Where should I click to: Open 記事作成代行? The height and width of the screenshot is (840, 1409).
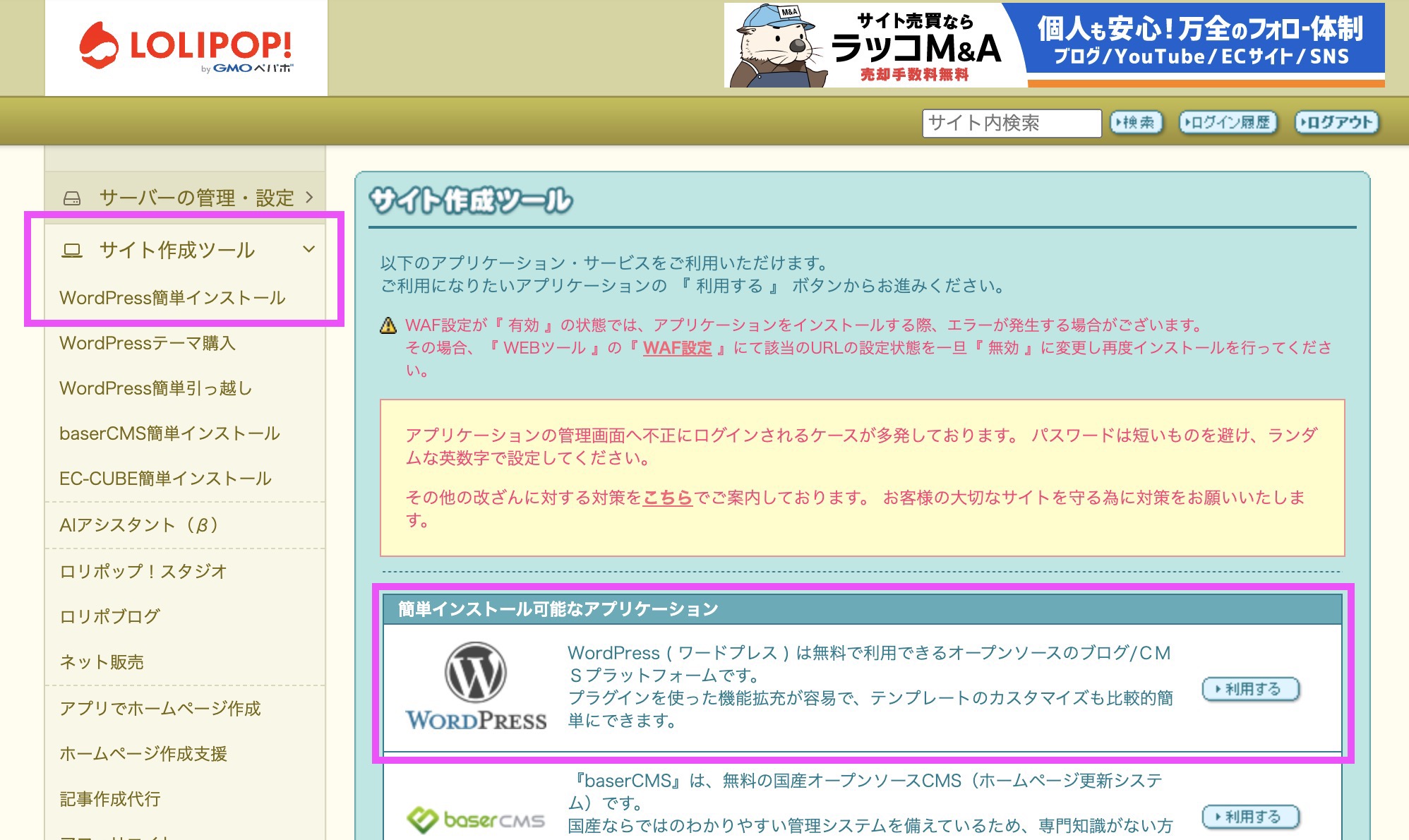(x=110, y=799)
